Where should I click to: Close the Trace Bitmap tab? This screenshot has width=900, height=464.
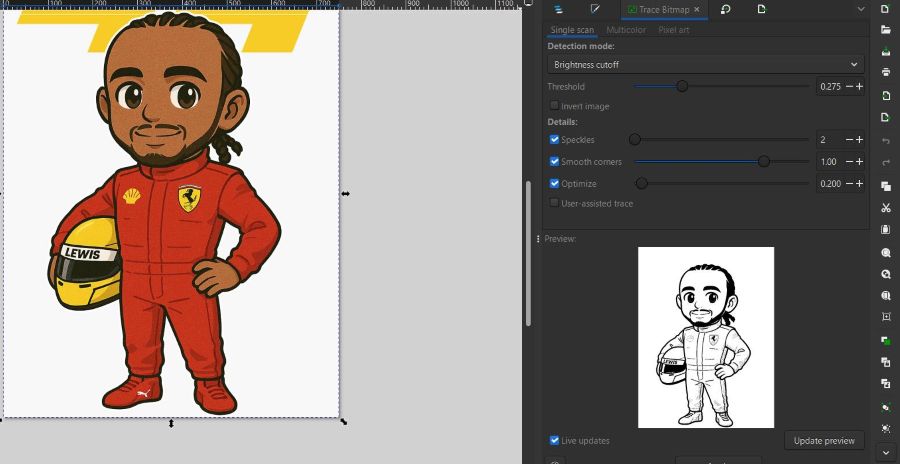pyautogui.click(x=697, y=10)
